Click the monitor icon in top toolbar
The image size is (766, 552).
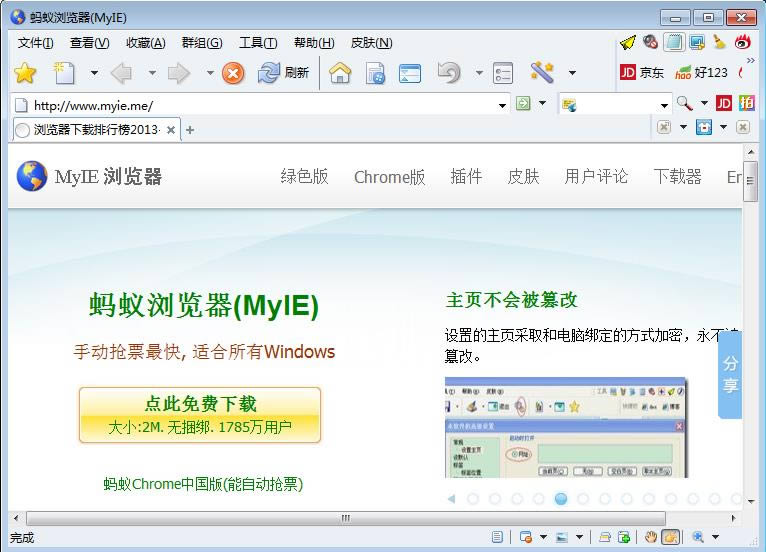[697, 42]
